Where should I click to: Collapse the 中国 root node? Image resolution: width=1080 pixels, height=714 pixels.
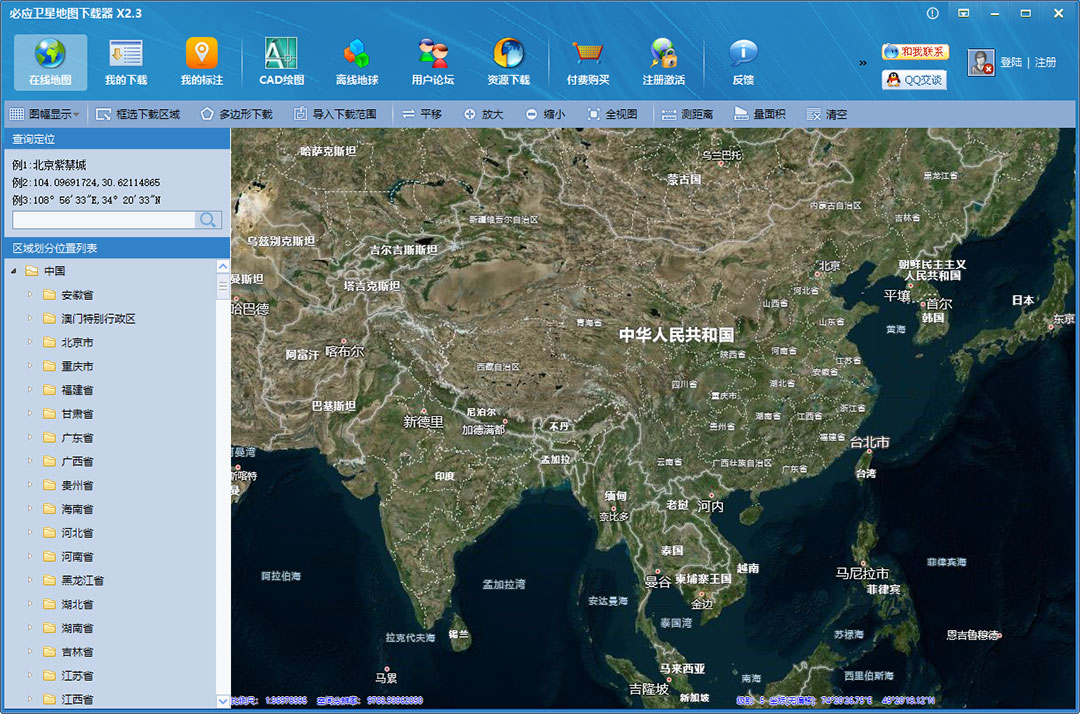point(14,271)
